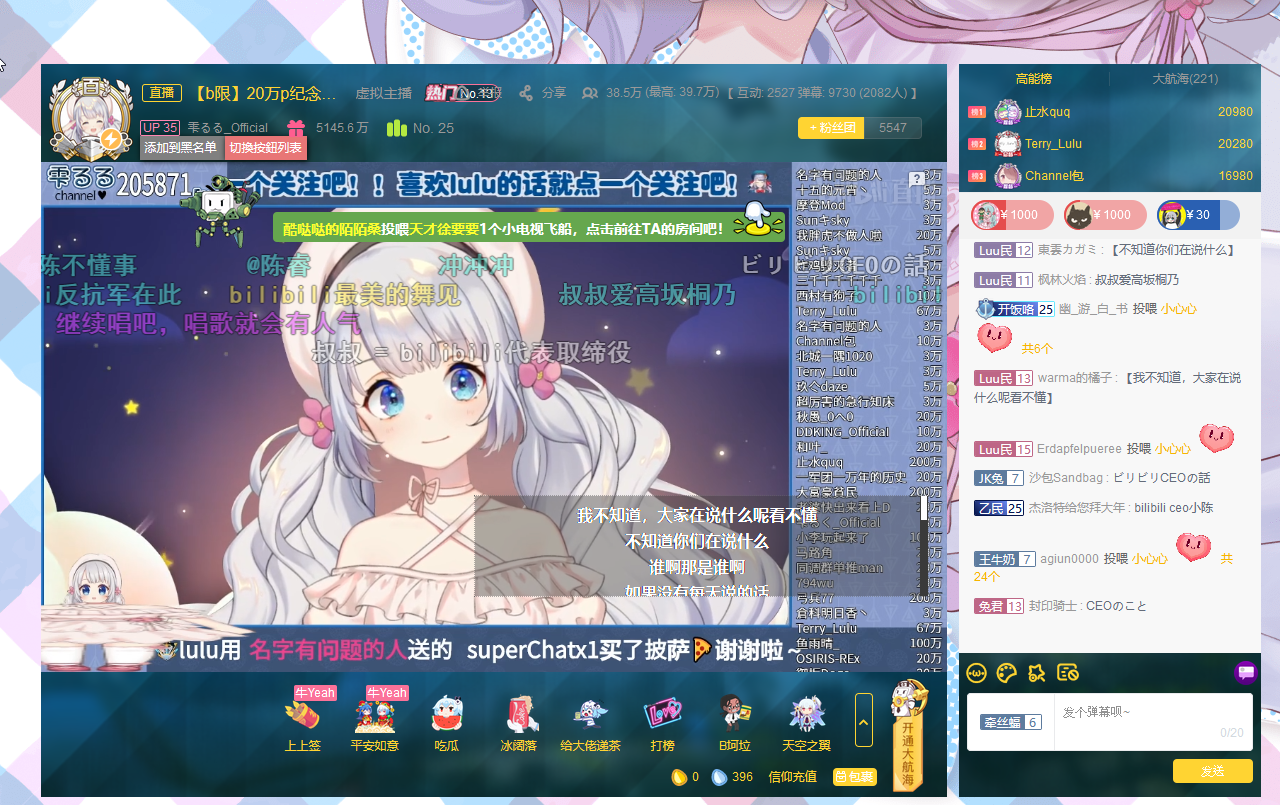
Task: Click the viewer count icon
Action: [x=589, y=93]
